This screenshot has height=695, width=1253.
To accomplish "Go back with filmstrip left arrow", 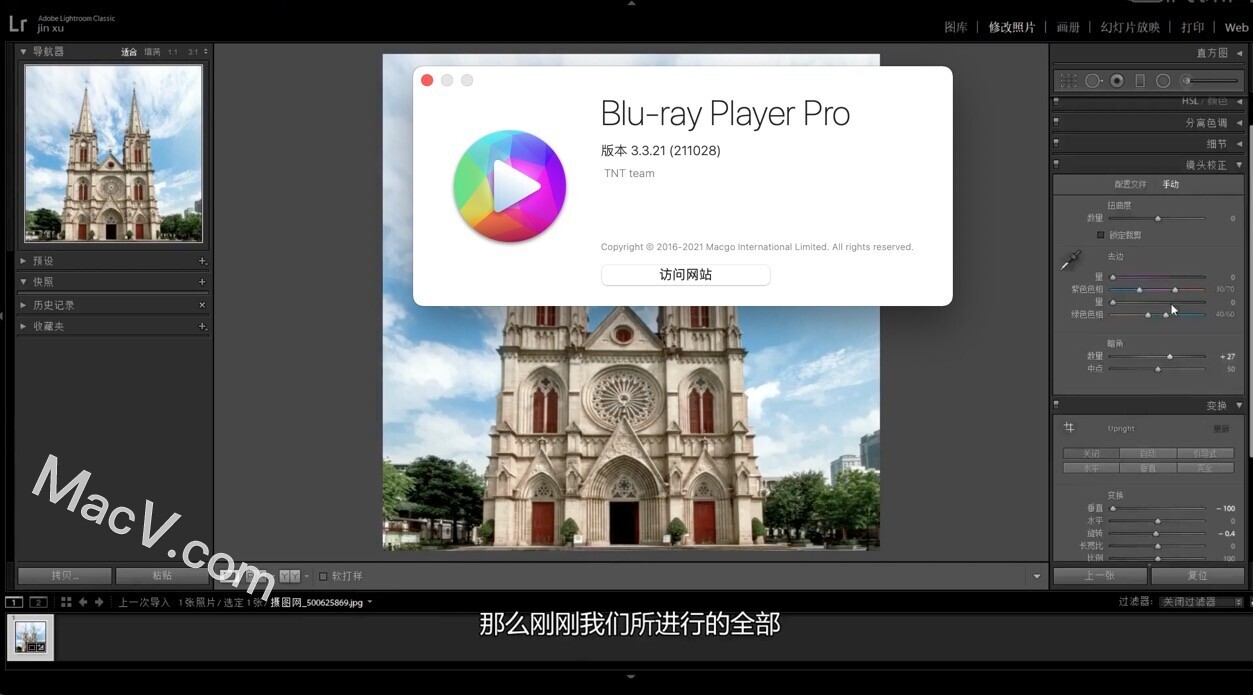I will (83, 602).
